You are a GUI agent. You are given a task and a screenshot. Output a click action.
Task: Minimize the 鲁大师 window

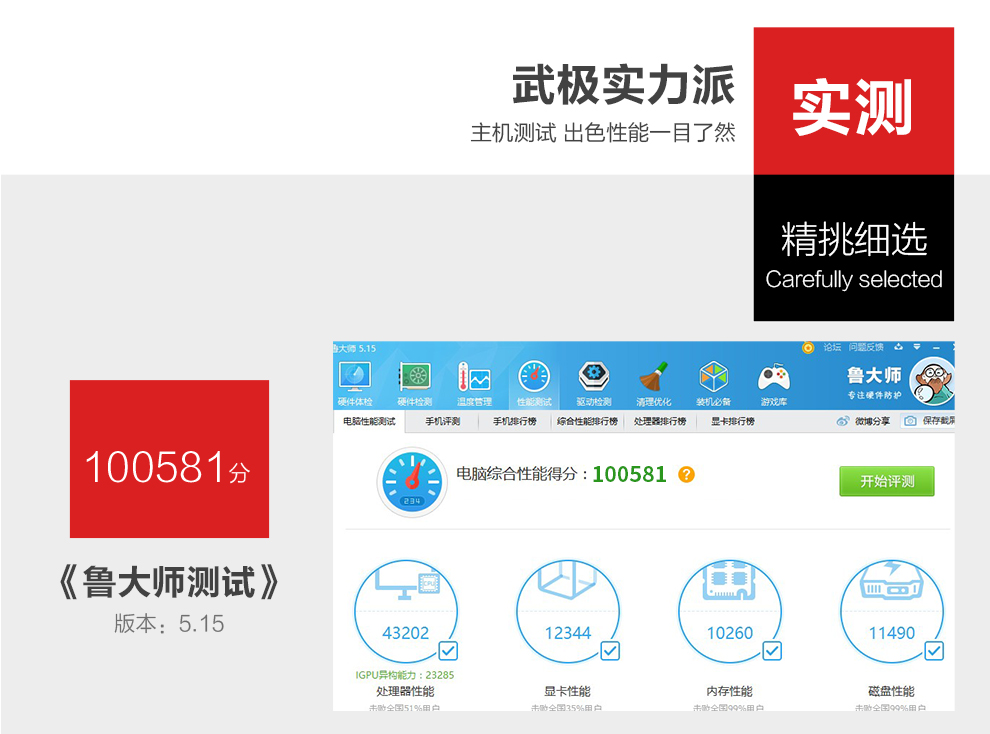click(936, 348)
